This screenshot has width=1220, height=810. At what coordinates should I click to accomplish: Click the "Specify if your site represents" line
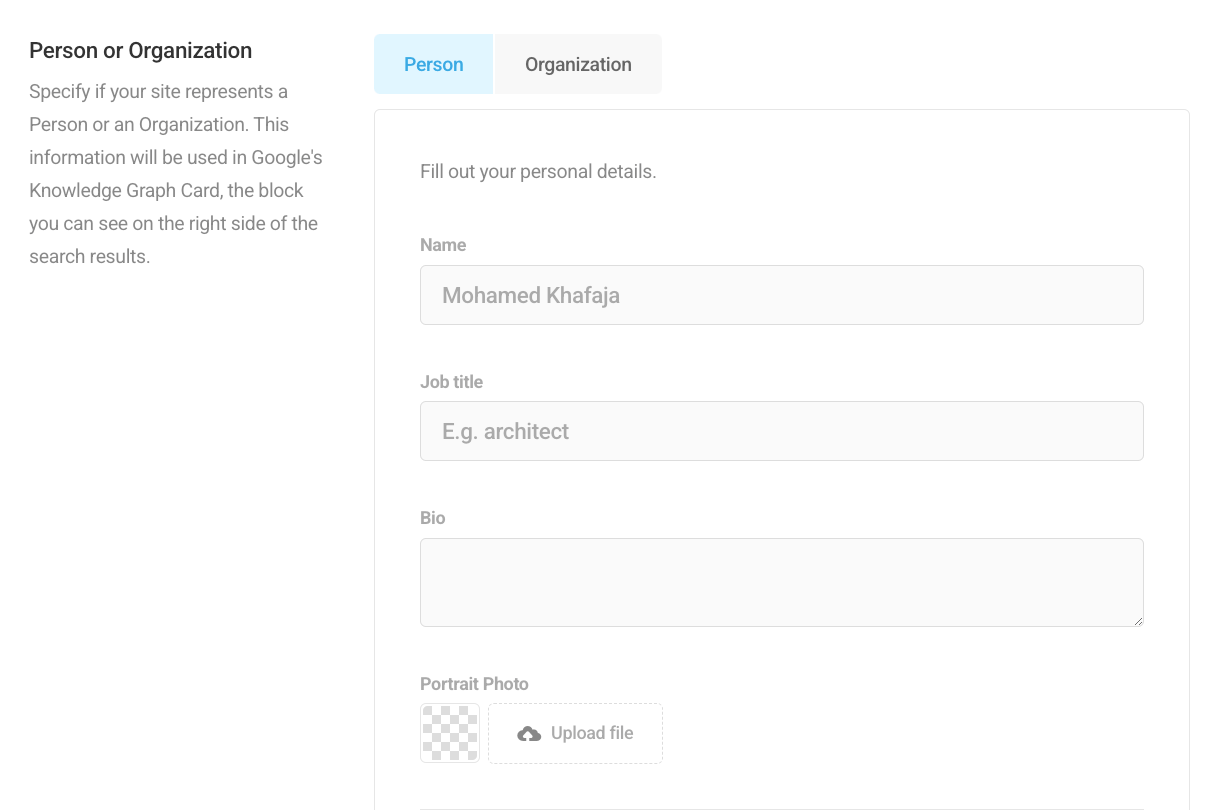(x=158, y=92)
